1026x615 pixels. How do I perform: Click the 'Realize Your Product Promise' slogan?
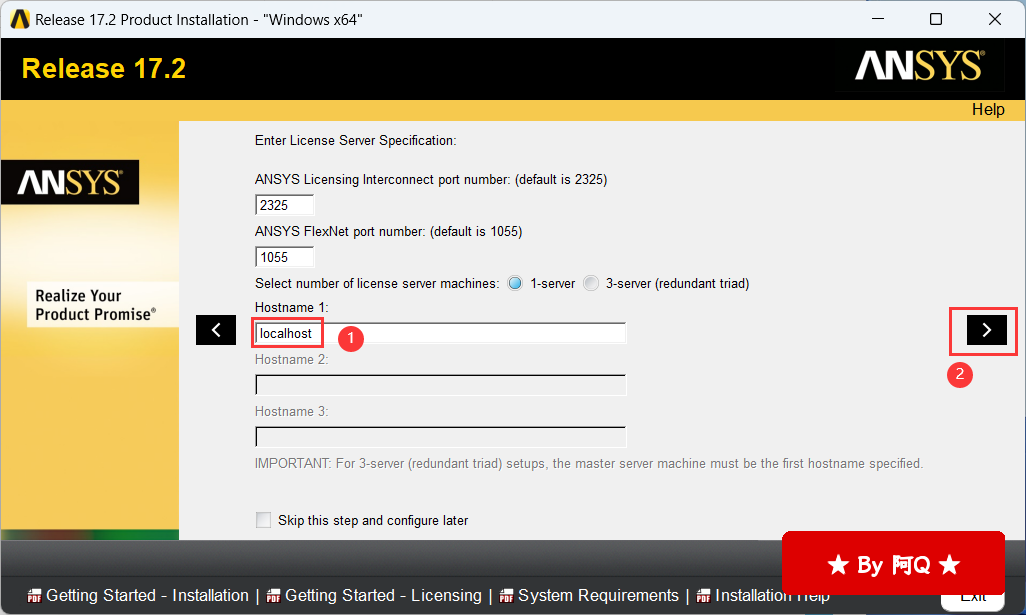click(x=96, y=305)
